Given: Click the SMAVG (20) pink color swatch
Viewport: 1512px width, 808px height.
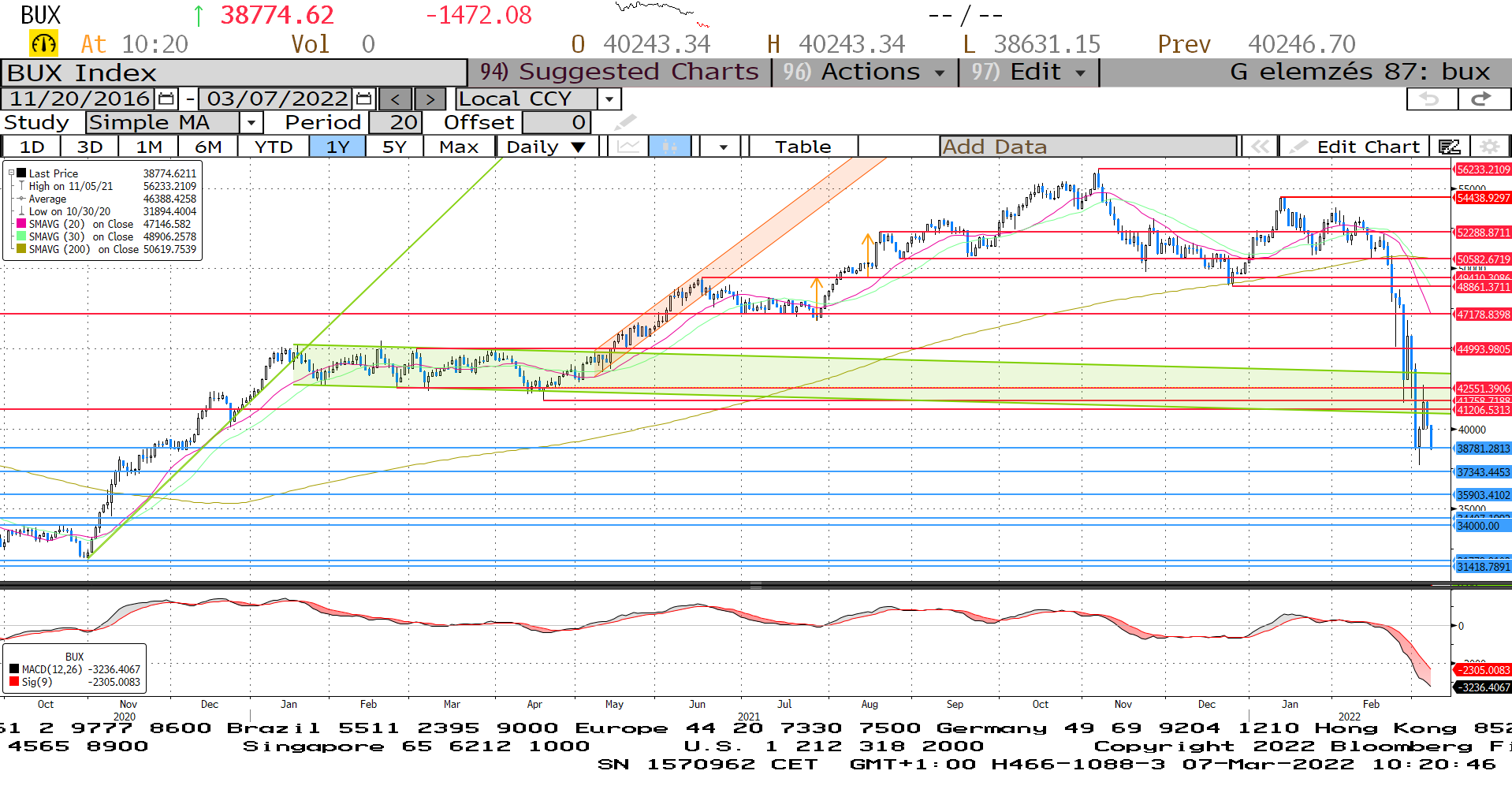Looking at the screenshot, I should pyautogui.click(x=22, y=224).
